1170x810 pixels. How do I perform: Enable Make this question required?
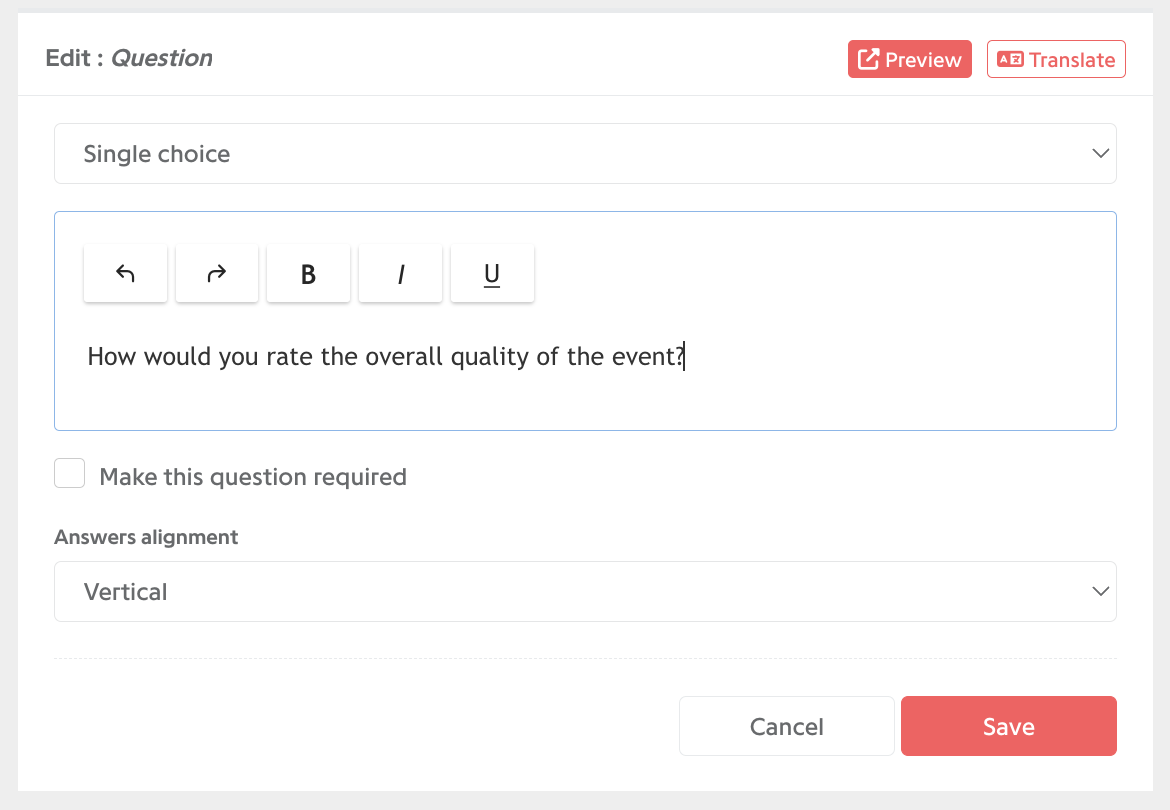click(69, 474)
